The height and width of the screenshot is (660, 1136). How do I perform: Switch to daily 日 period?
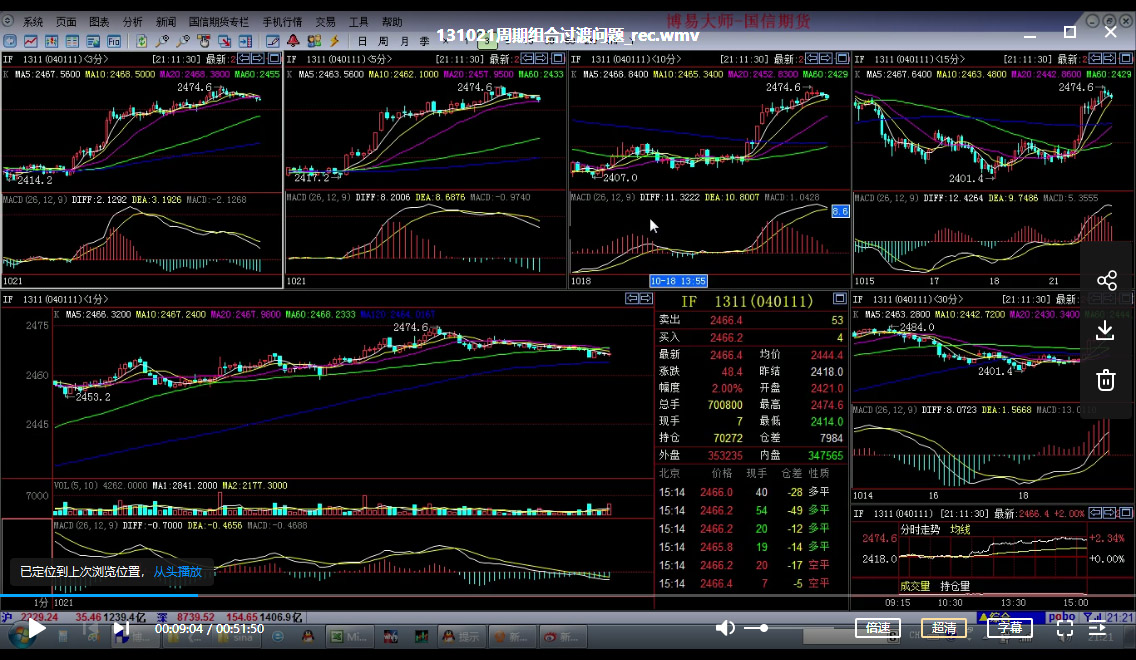coord(362,41)
